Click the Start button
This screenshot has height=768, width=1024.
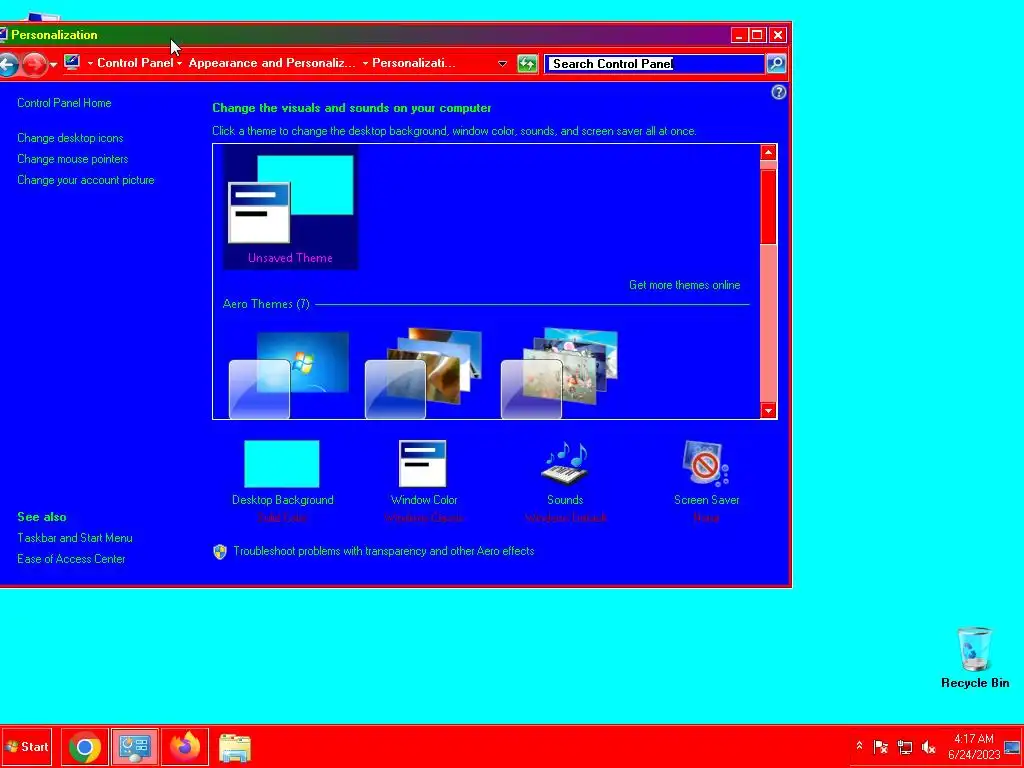coord(26,746)
